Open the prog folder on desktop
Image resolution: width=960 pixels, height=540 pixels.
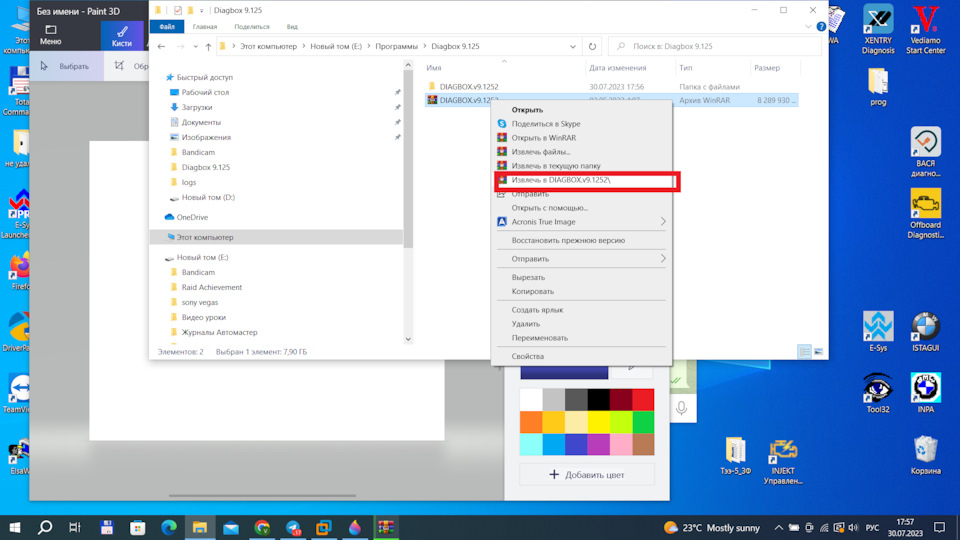(878, 87)
